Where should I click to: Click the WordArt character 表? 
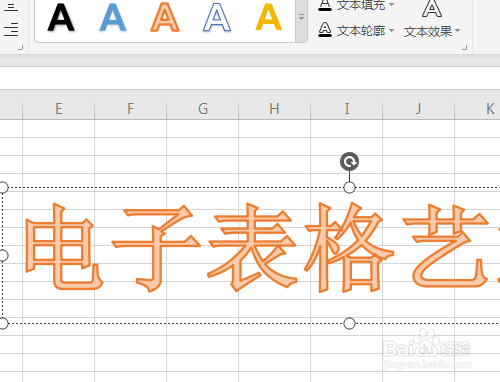pyautogui.click(x=253, y=247)
